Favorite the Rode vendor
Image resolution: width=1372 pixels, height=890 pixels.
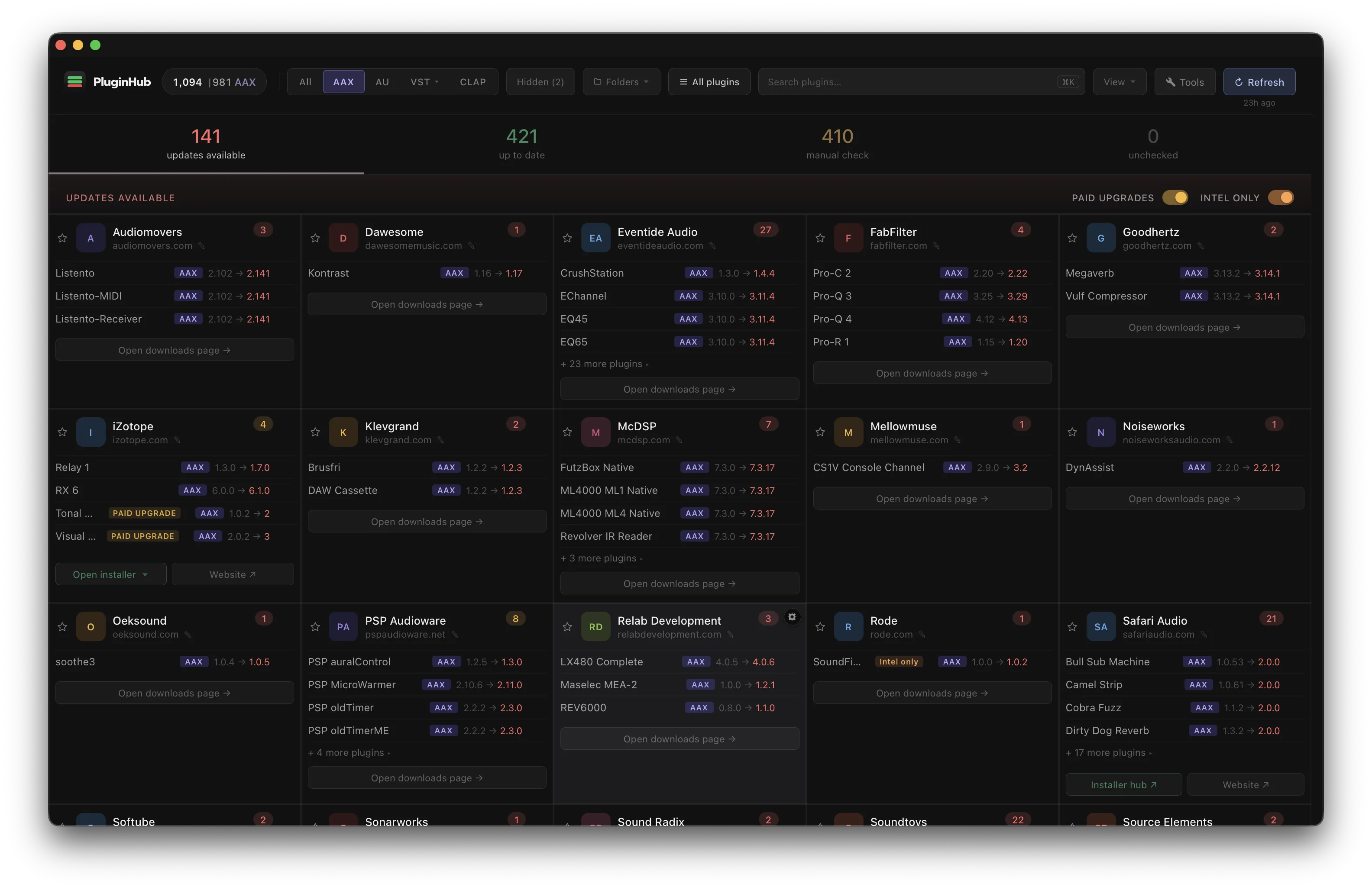coord(820,627)
